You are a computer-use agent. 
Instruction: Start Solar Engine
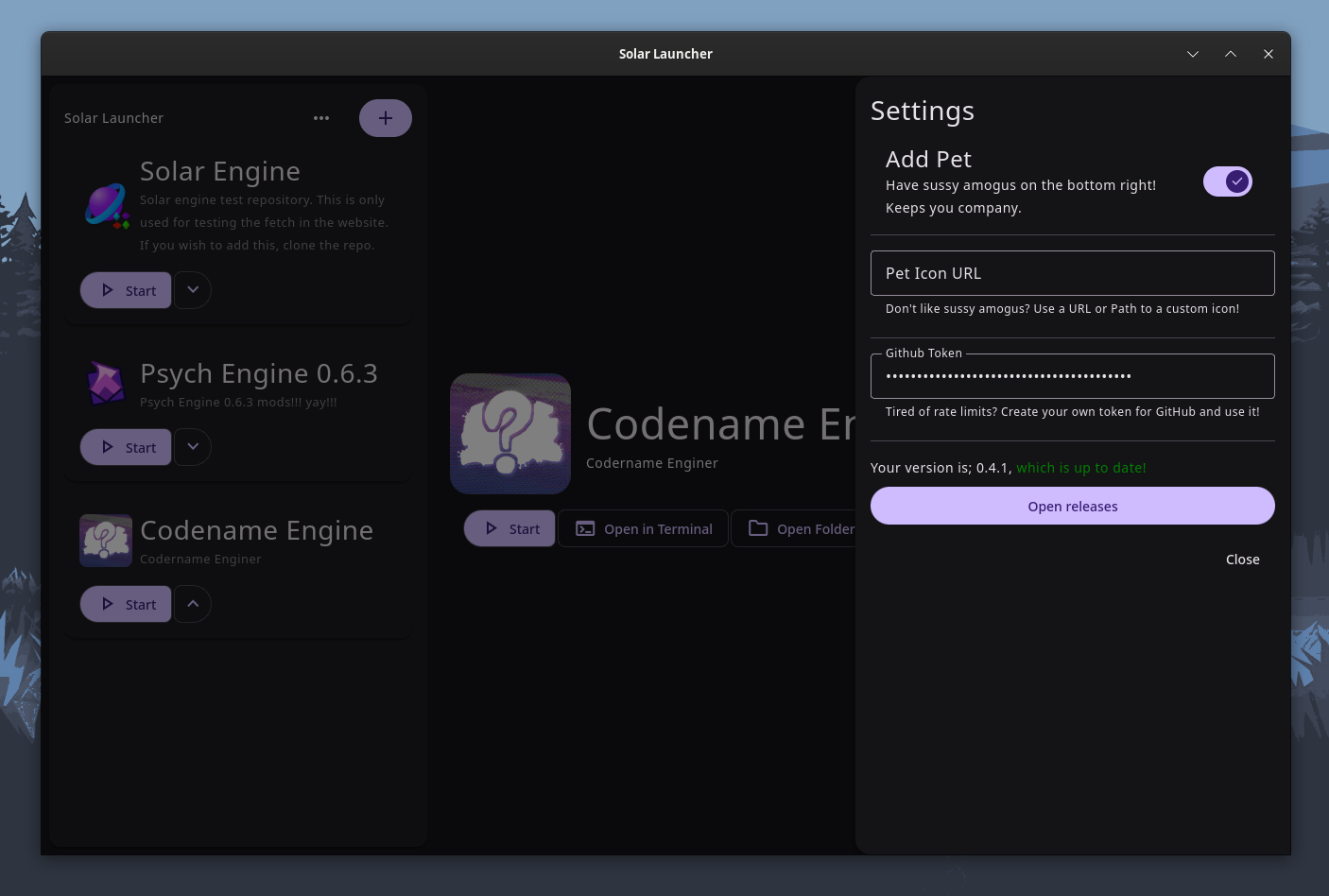(126, 290)
